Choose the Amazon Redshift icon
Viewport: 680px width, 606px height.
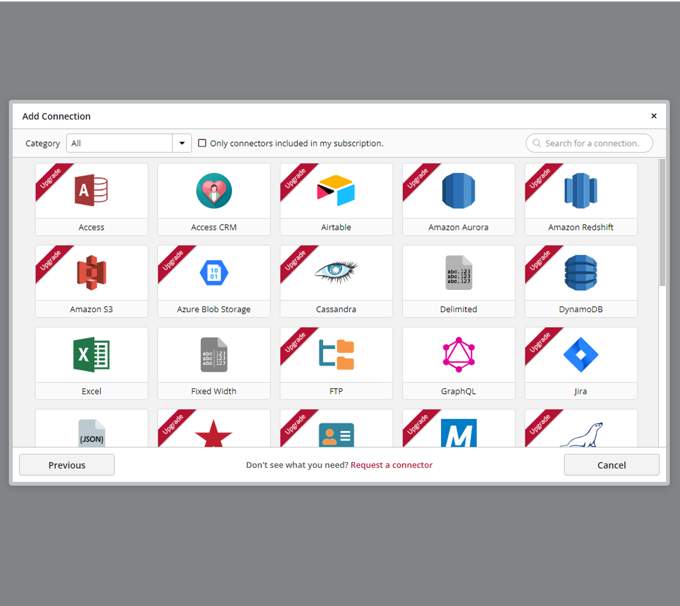coord(581,190)
